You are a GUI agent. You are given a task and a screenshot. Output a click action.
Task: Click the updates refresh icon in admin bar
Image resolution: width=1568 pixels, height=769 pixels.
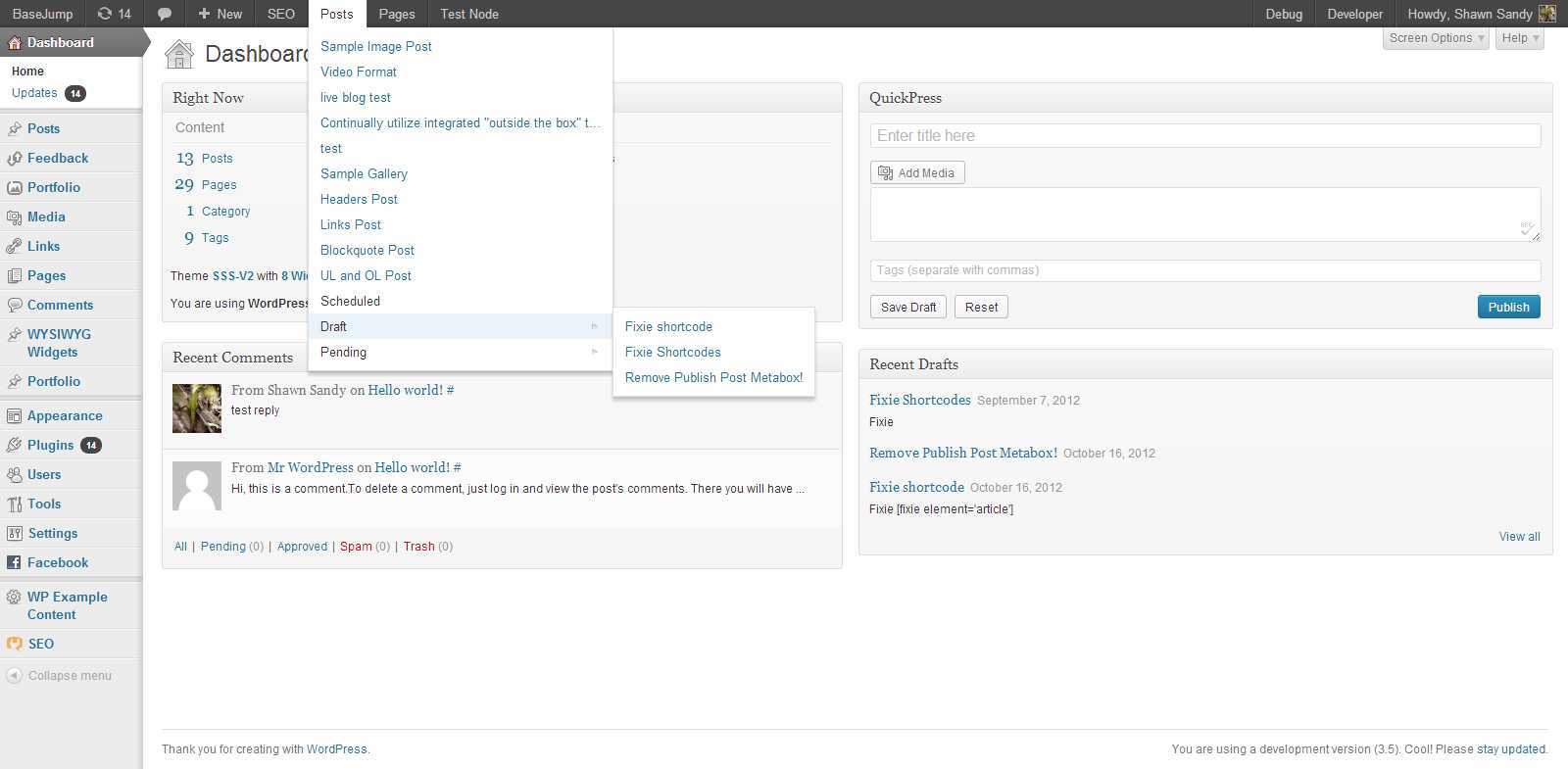(104, 14)
